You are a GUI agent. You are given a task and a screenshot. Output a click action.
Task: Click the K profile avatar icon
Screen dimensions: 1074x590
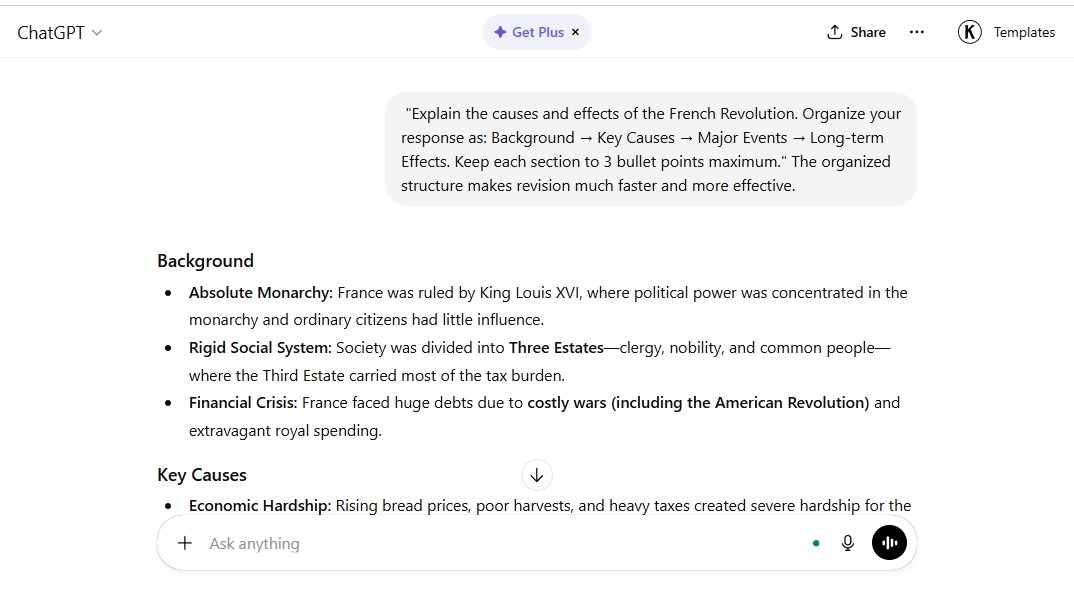point(969,32)
